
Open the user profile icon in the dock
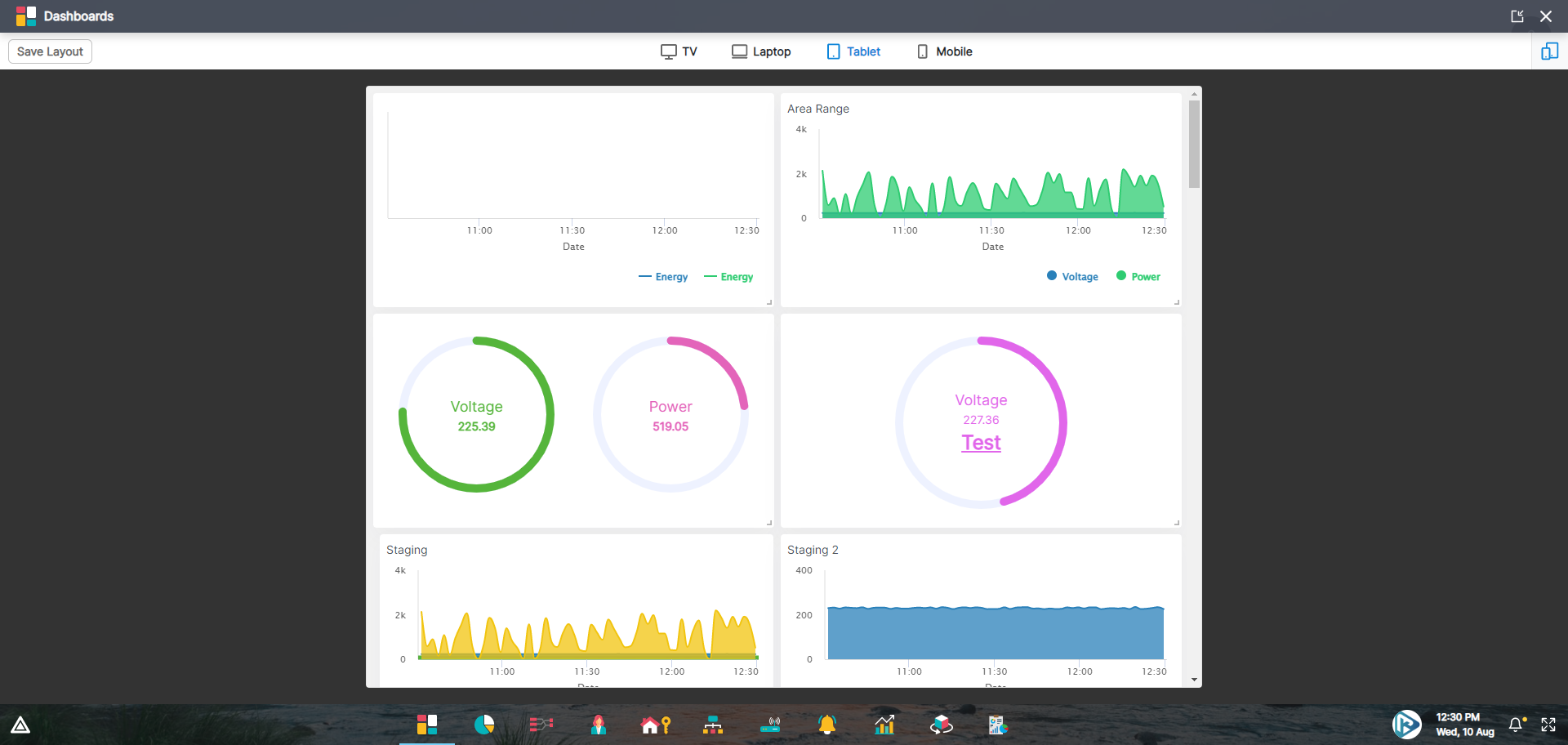coord(598,725)
